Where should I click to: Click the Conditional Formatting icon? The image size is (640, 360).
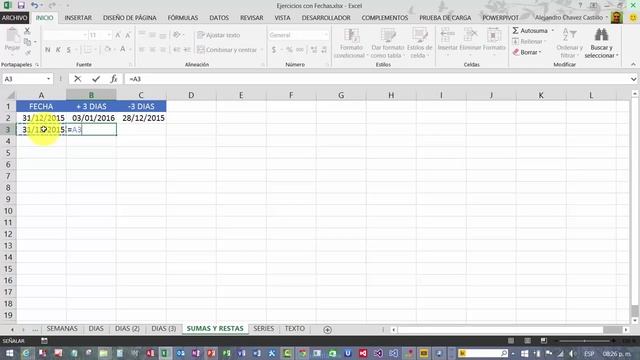350,43
